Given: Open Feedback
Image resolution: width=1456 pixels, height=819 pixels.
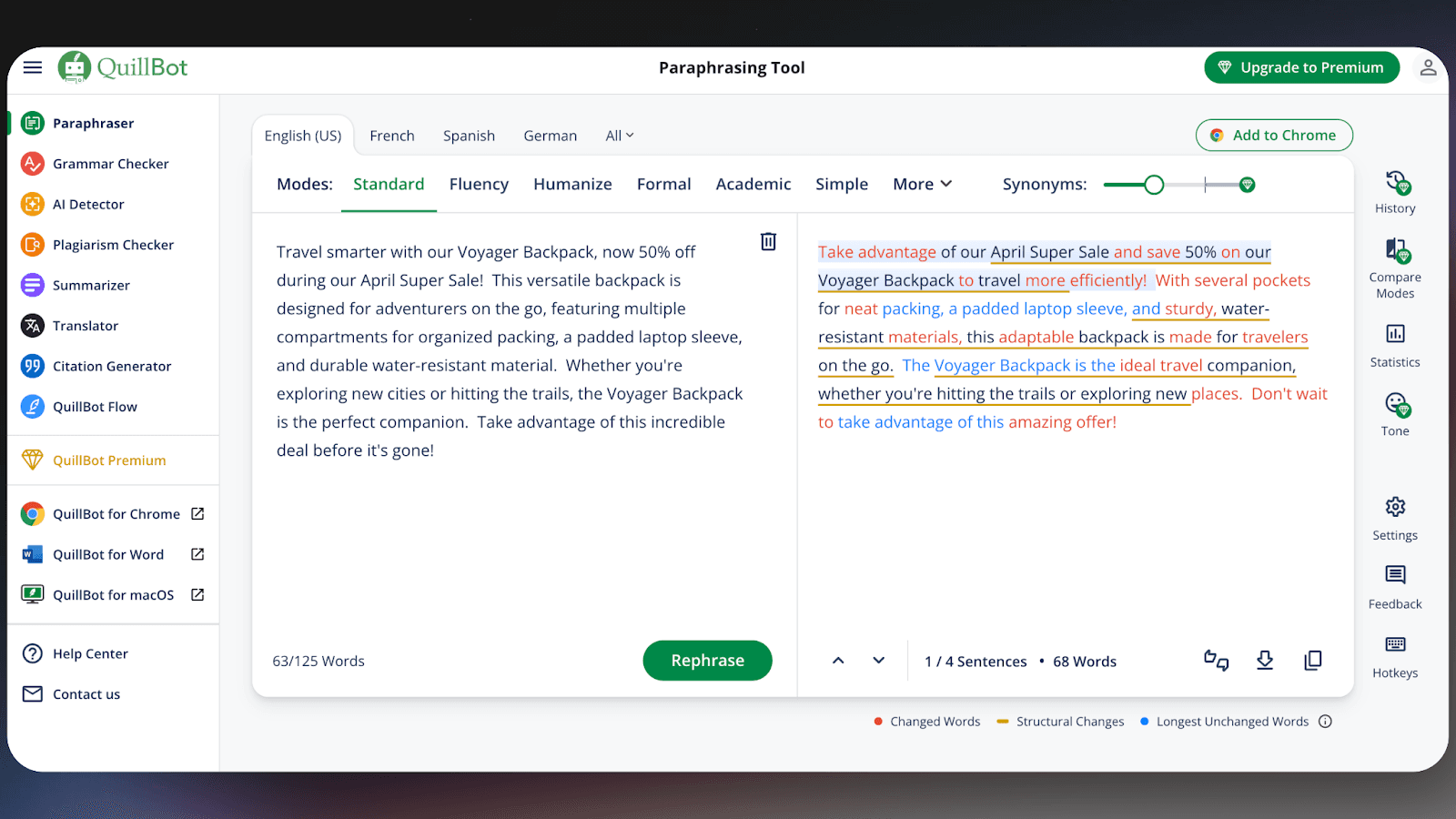Looking at the screenshot, I should click(x=1395, y=587).
